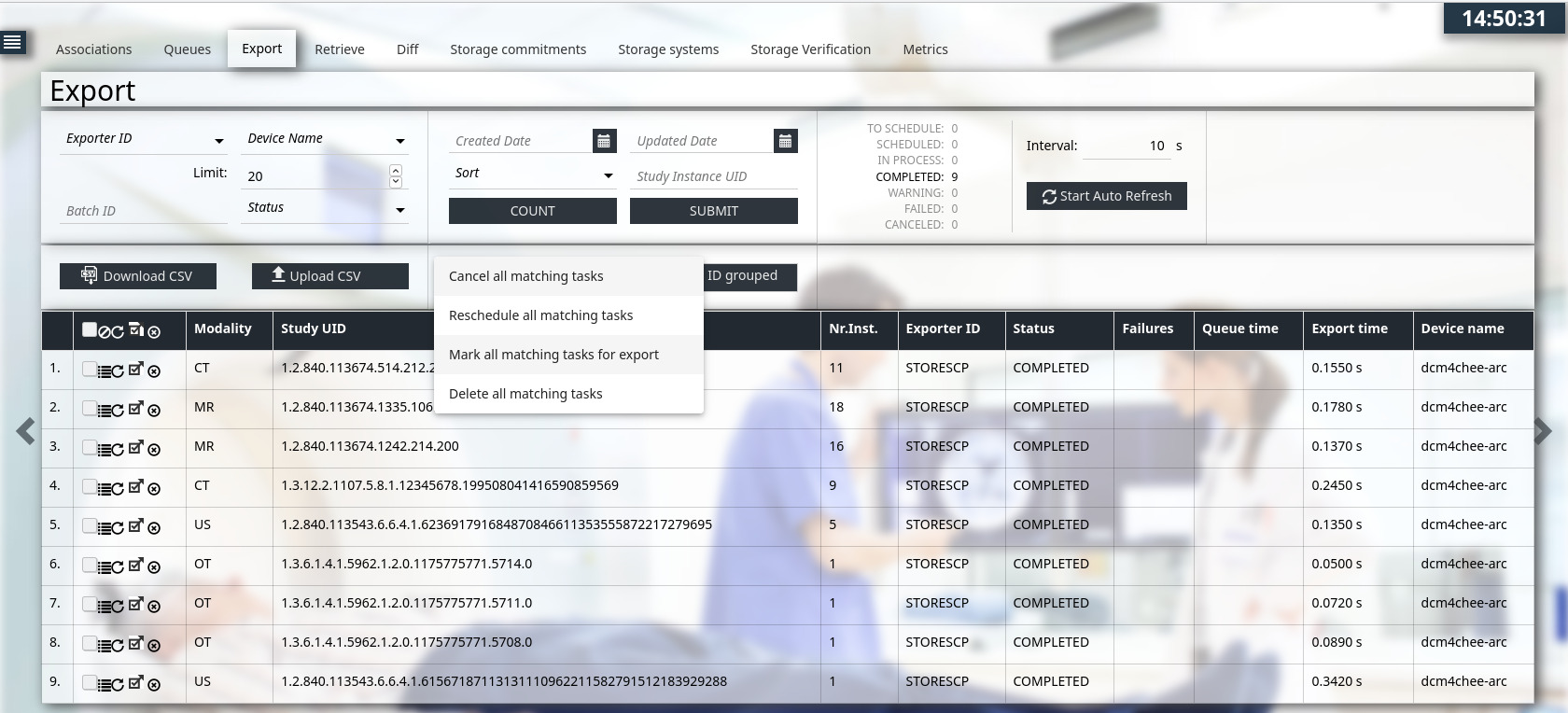Check the checkbox for row 3
1568x713 pixels.
[x=90, y=448]
